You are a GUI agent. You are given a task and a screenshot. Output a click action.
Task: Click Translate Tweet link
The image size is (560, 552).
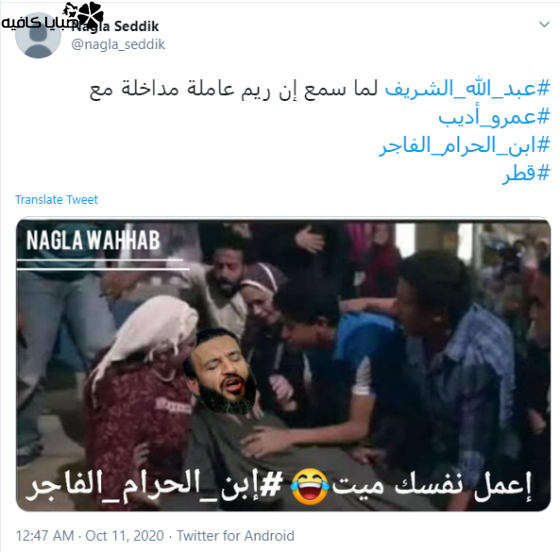(56, 200)
